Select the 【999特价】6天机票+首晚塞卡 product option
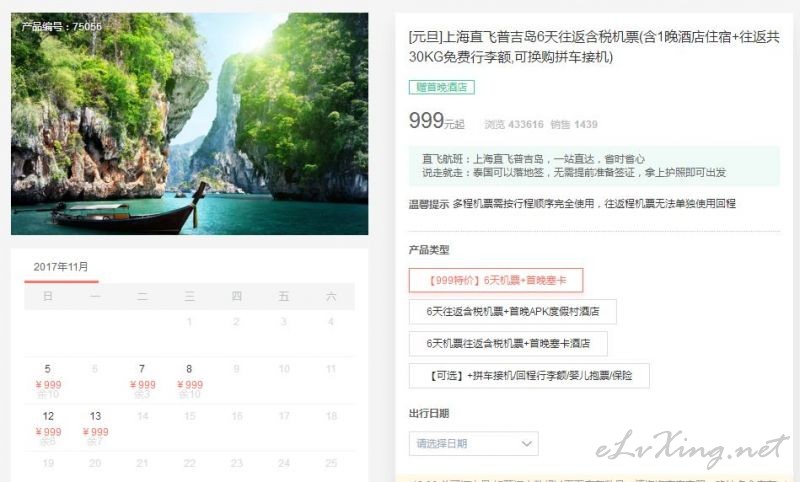800x482 pixels. coord(495,280)
